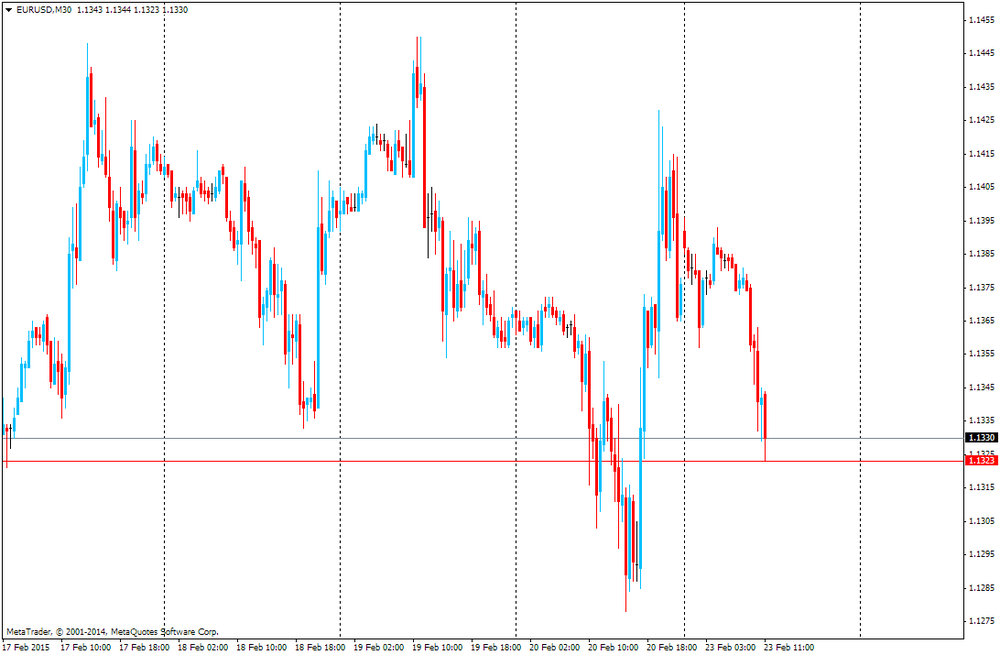
Task: Click the 18 Feb 02:00 time label
Action: 203,647
